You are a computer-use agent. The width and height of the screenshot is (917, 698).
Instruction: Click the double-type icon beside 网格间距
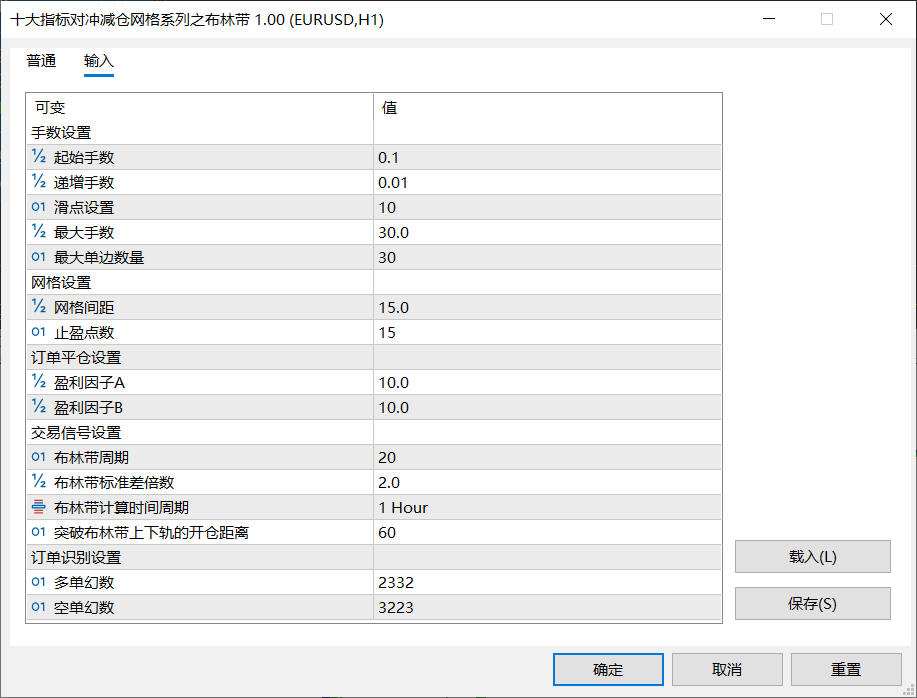pyautogui.click(x=39, y=307)
